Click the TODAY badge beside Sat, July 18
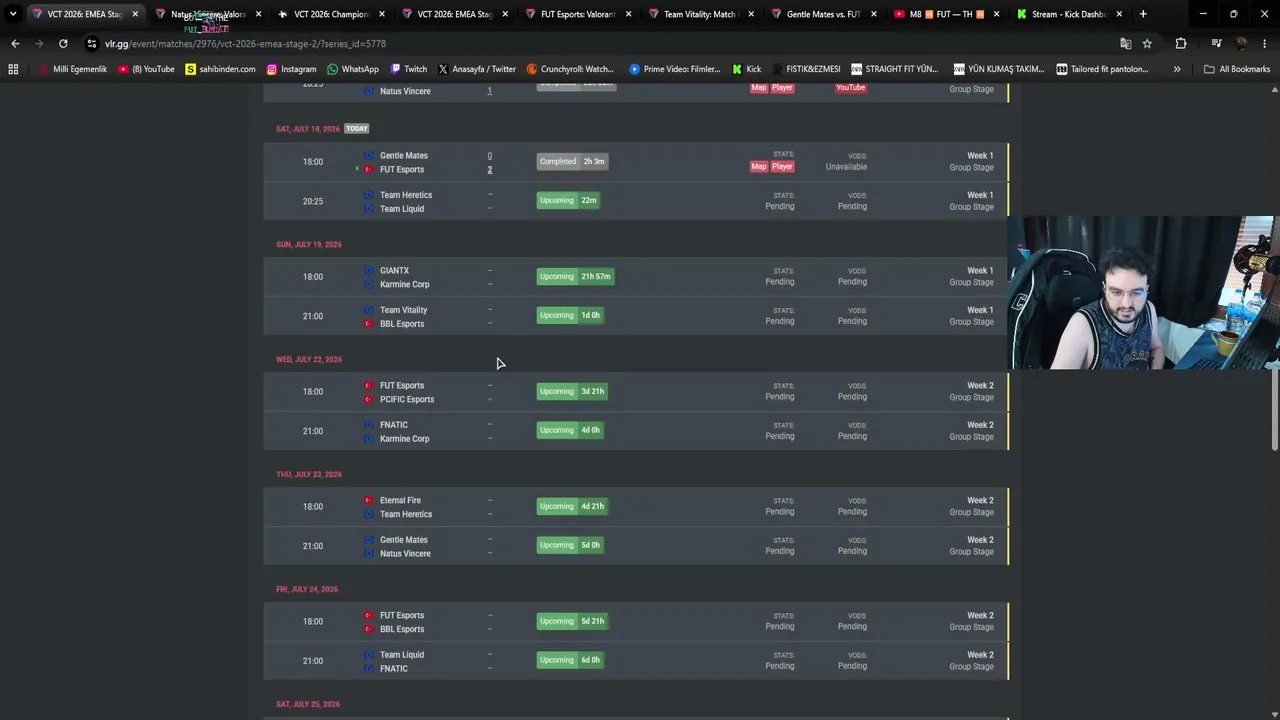The height and width of the screenshot is (720, 1280). (x=357, y=129)
